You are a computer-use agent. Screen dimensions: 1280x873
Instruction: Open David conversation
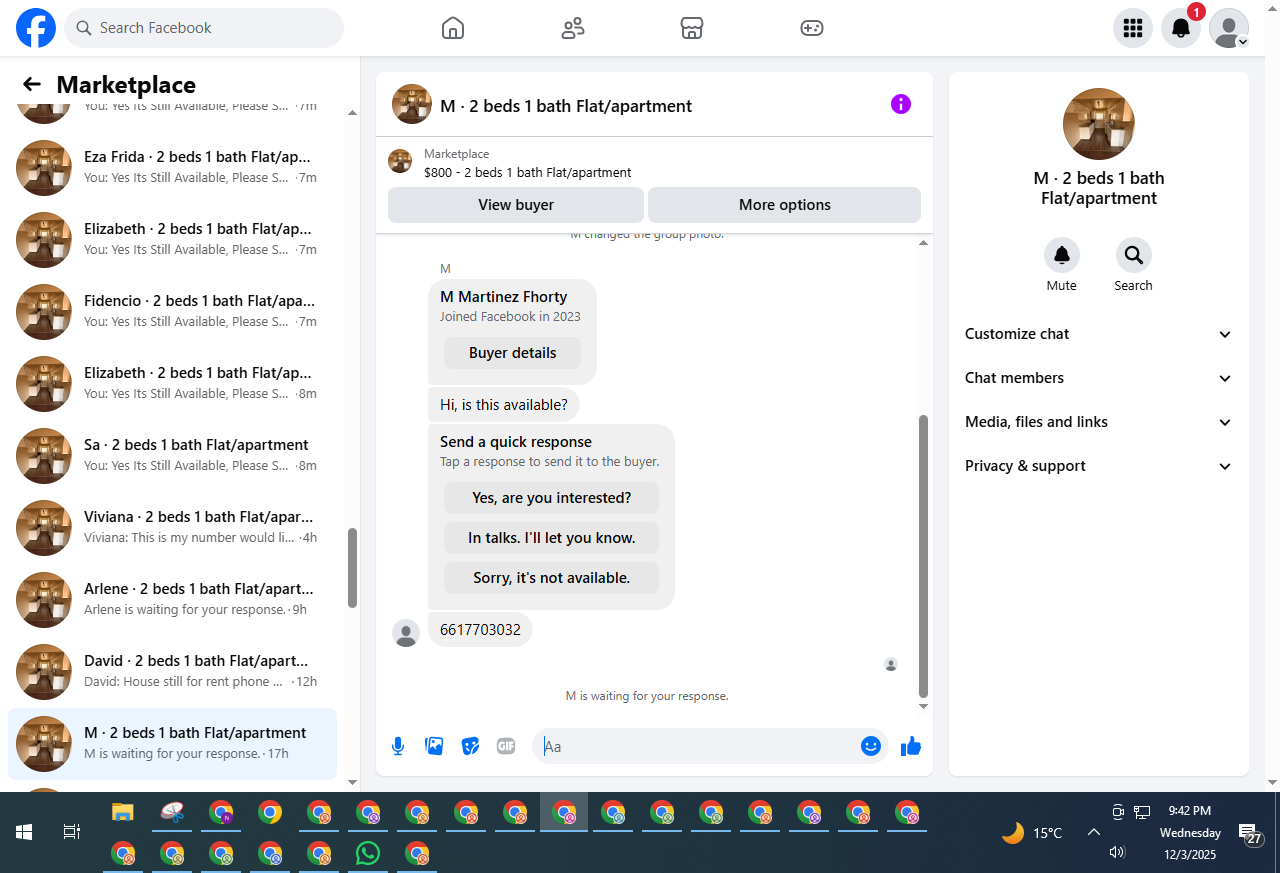172,672
